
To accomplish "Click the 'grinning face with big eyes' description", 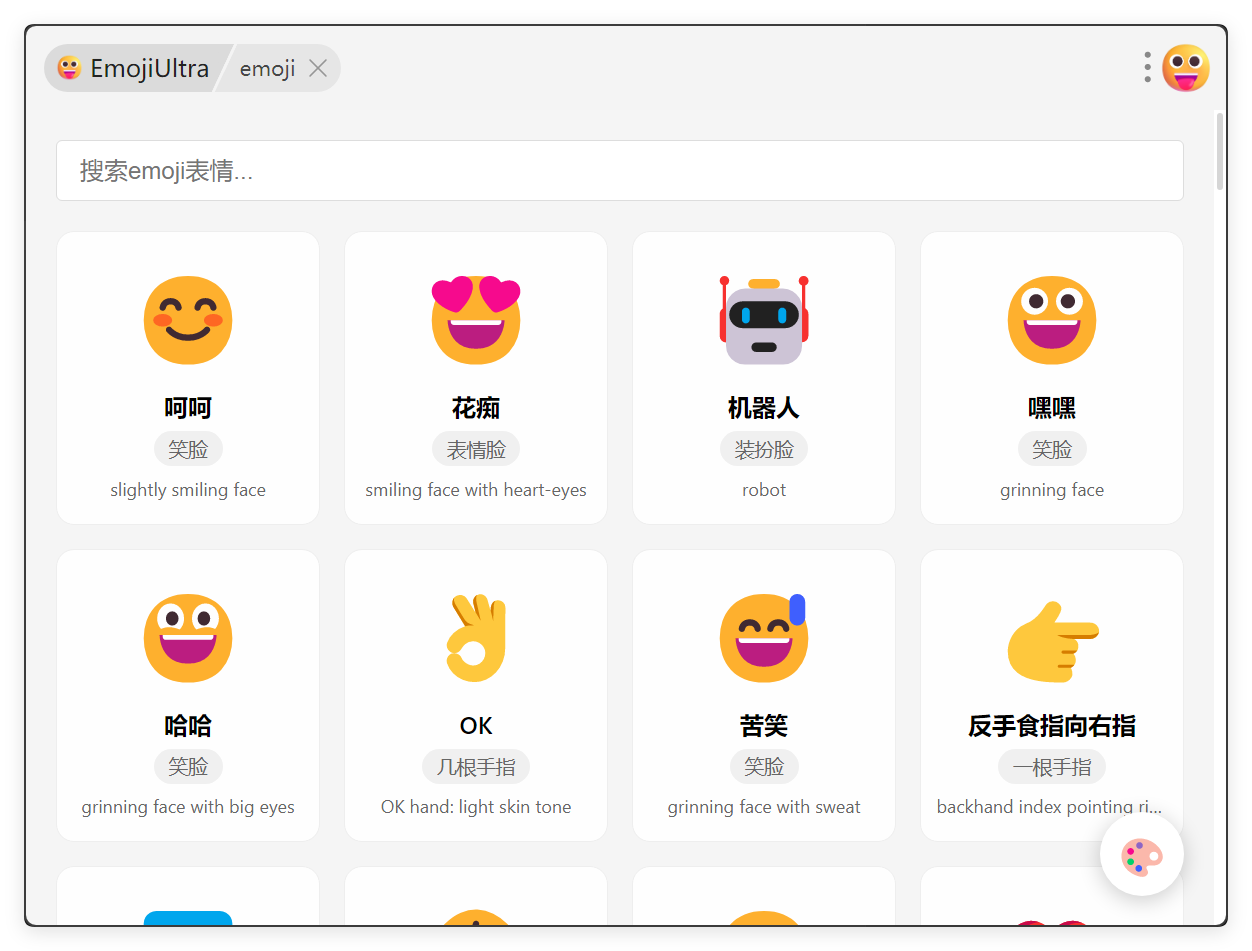I will (188, 807).
